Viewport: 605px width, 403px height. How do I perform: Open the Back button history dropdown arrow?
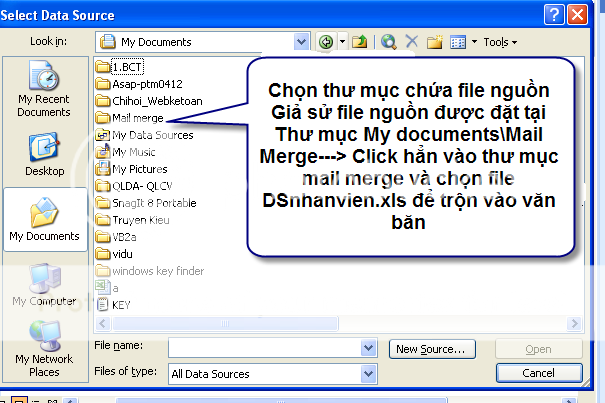tap(342, 42)
